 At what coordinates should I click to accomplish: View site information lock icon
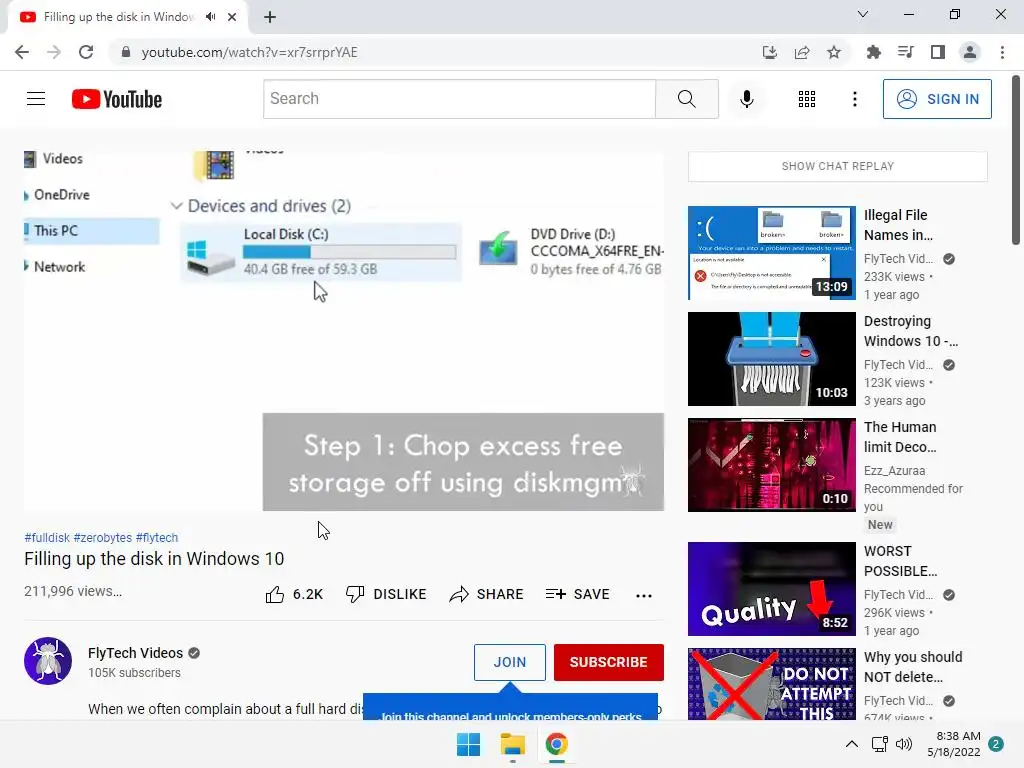point(126,52)
